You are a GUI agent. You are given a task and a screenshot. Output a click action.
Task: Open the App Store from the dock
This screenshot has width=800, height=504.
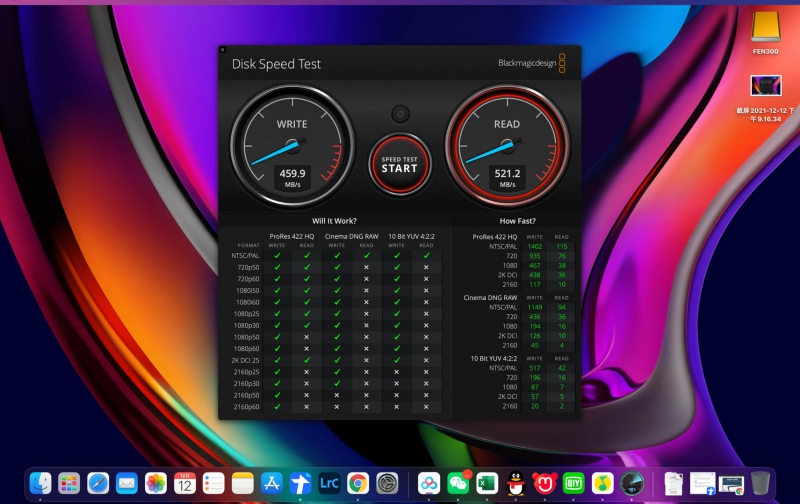271,483
